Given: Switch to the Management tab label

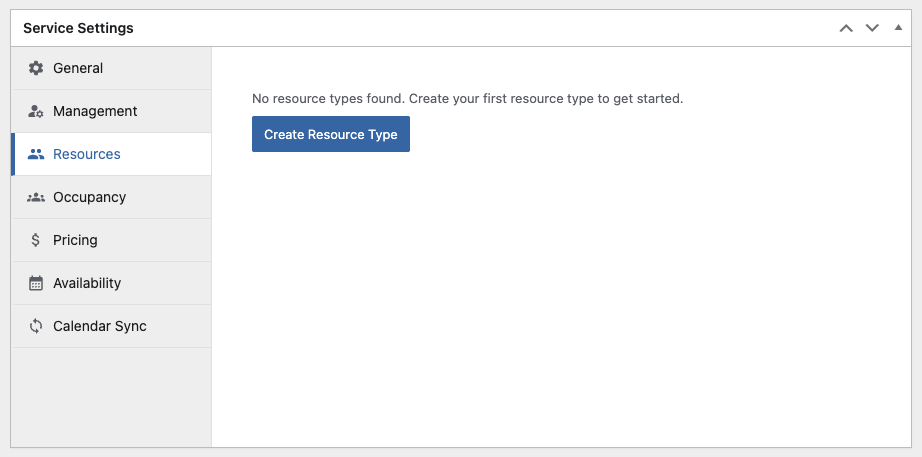Looking at the screenshot, I should (95, 111).
